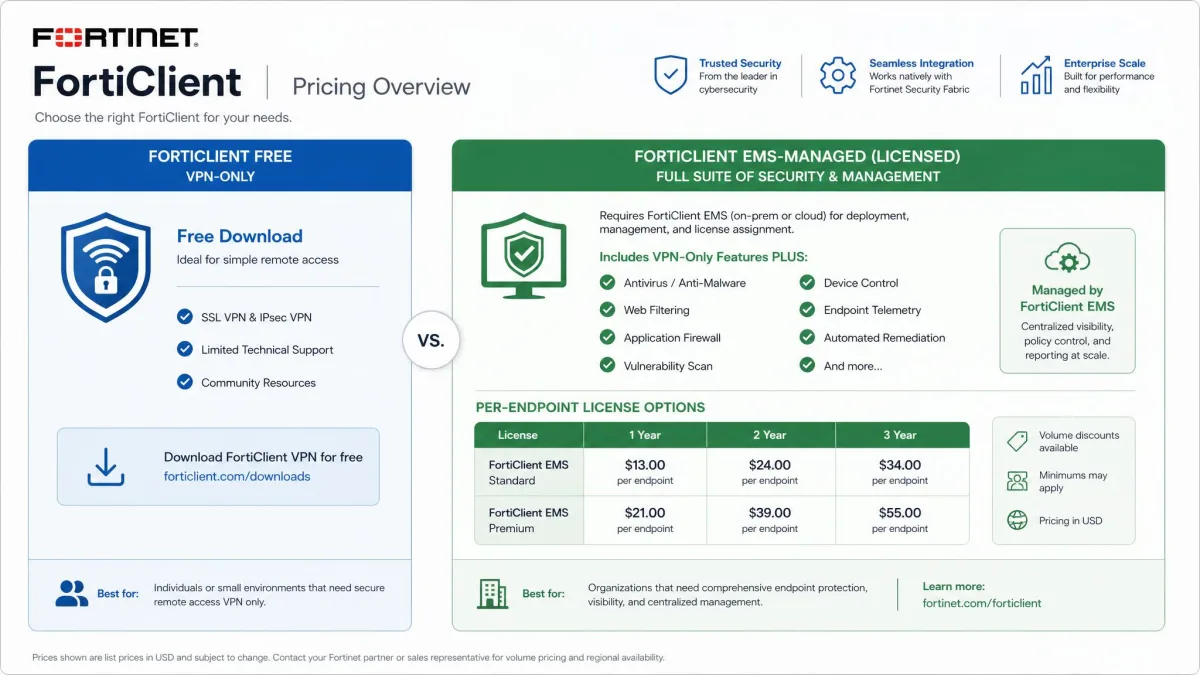Click the VS. circle badge
This screenshot has height=675, width=1200.
pyautogui.click(x=430, y=340)
